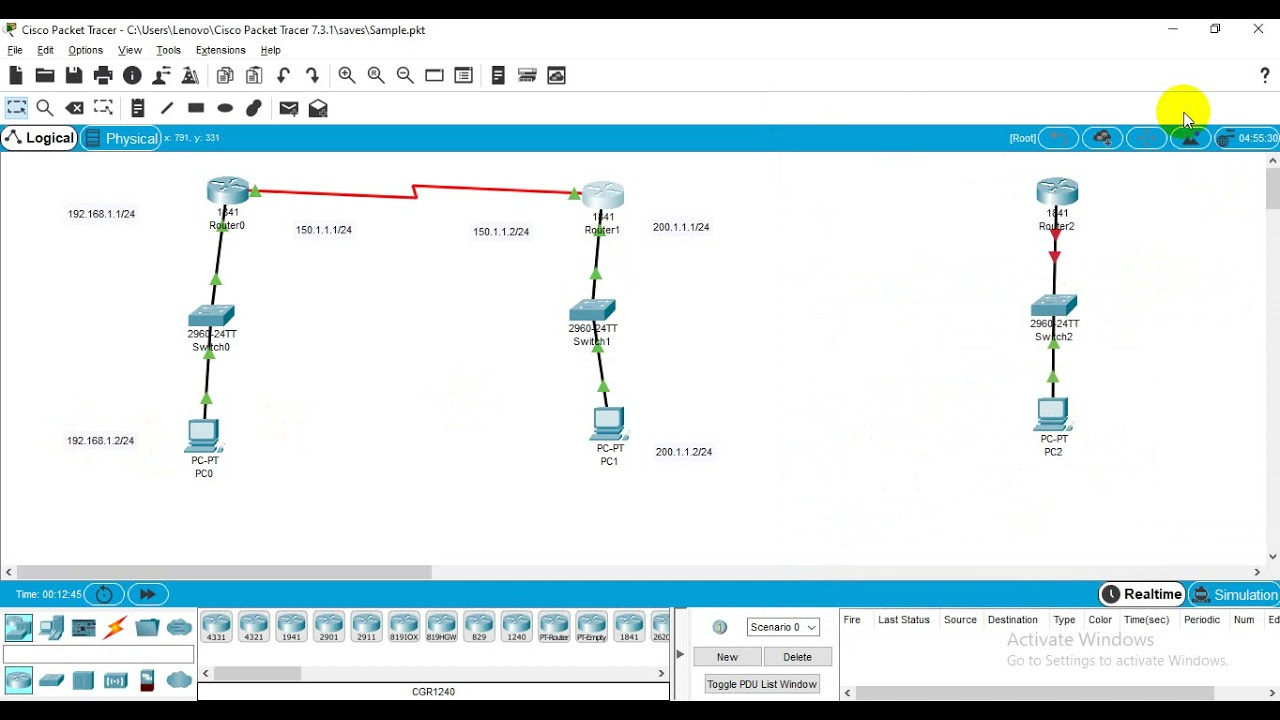Open a file using the folder icon
Screen dimensions: 1280x720
(44, 76)
